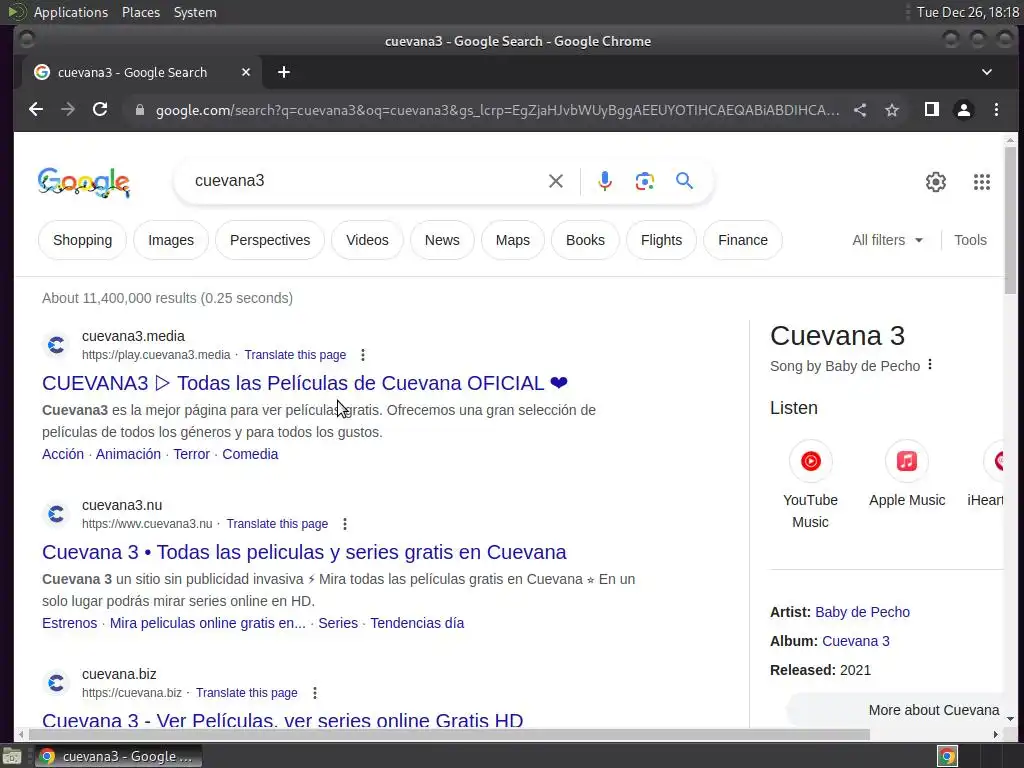Expand the tab search dropdown
The height and width of the screenshot is (768, 1024).
[x=987, y=72]
